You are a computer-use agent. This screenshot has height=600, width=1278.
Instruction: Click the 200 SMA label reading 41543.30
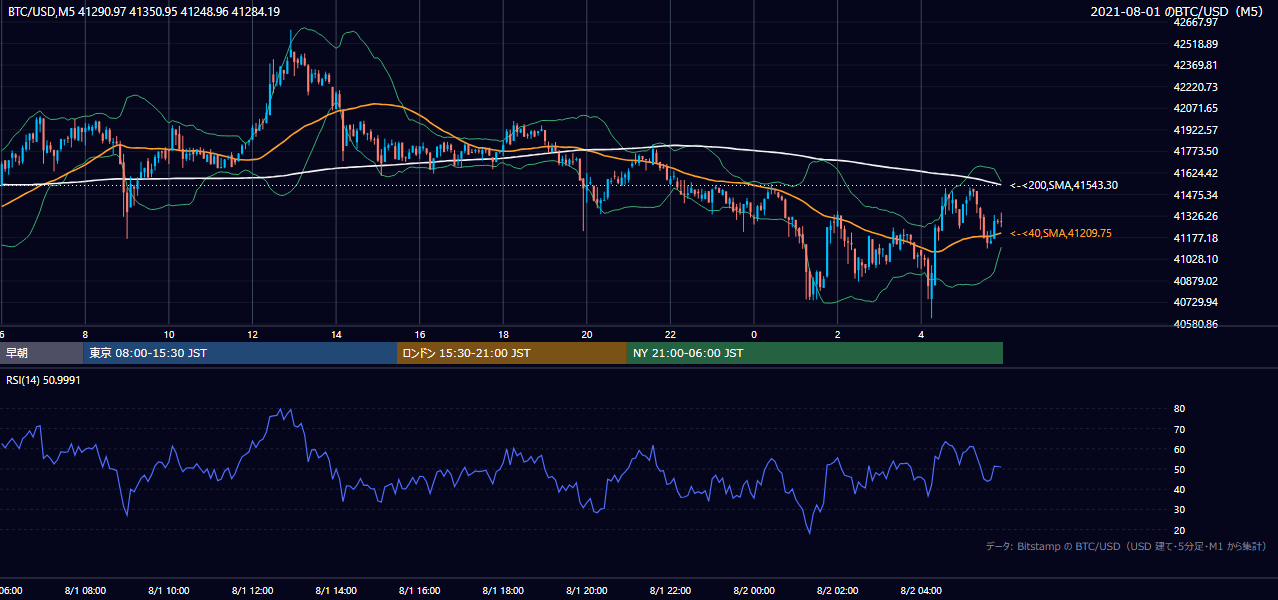coord(1064,185)
